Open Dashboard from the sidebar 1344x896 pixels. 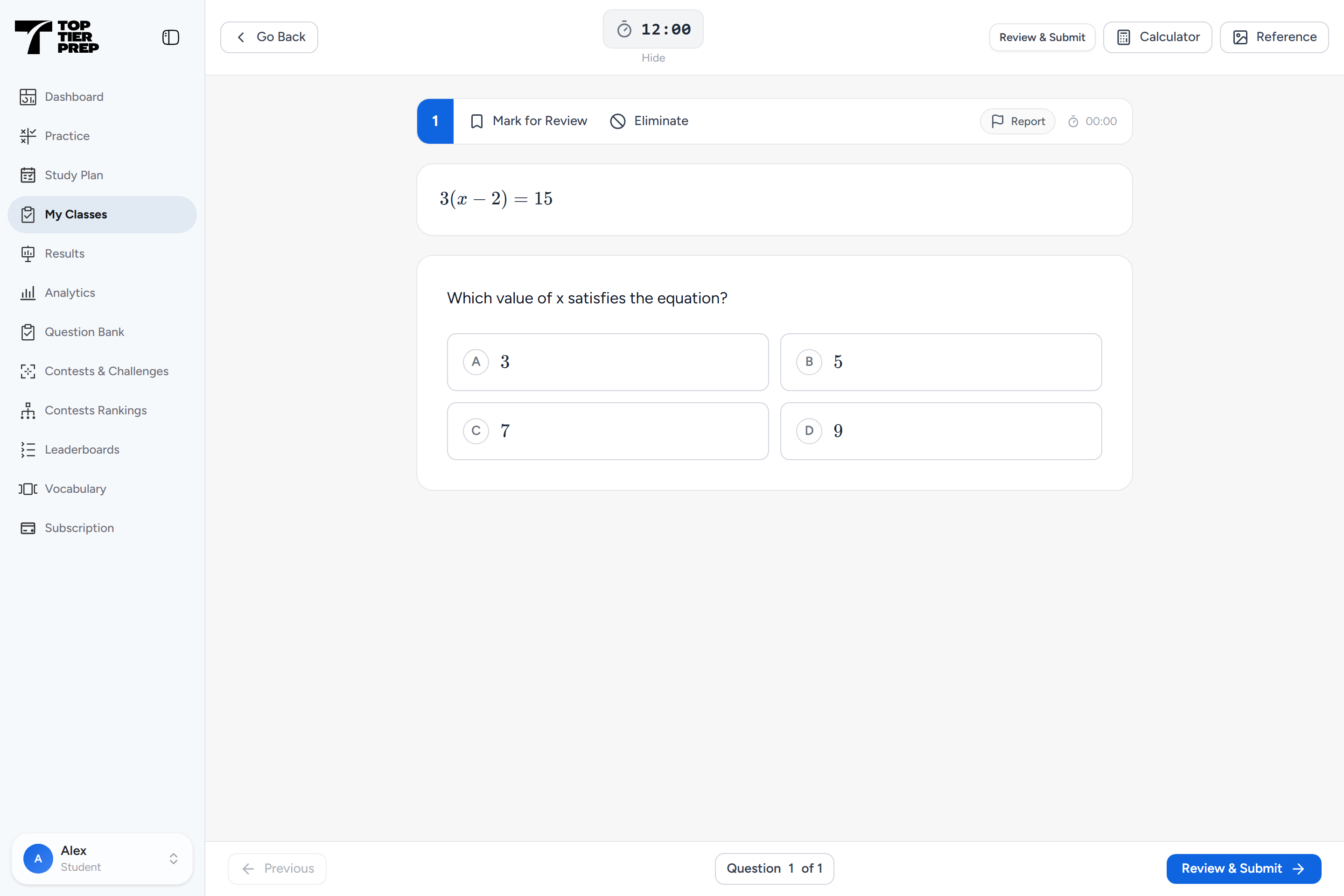(x=102, y=97)
